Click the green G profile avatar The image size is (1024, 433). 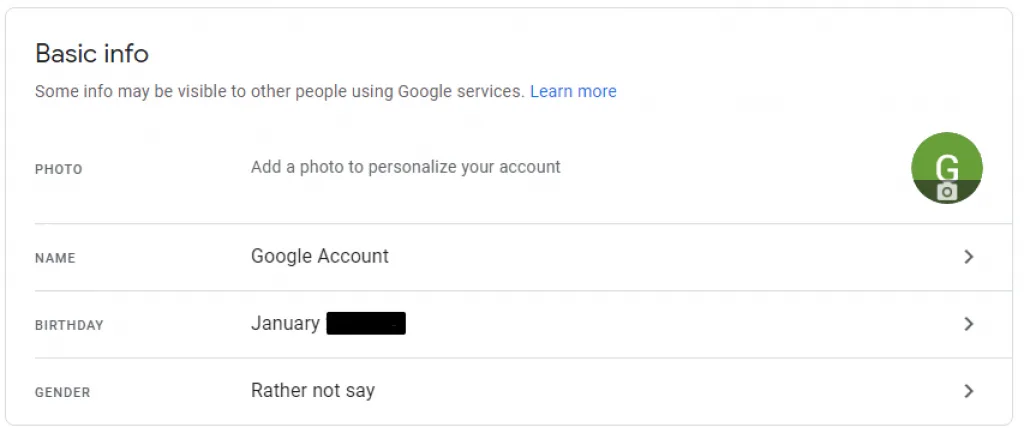click(947, 168)
